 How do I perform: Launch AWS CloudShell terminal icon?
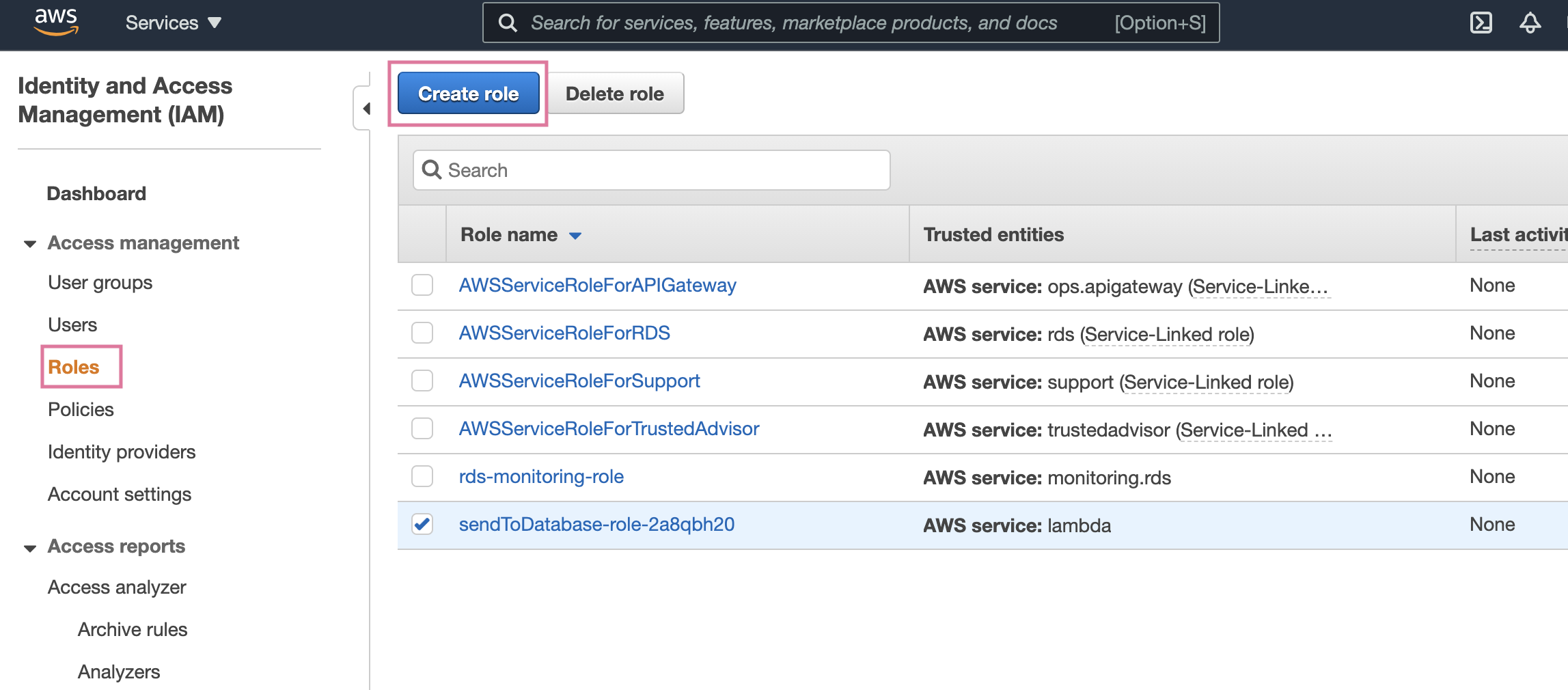point(1481,23)
